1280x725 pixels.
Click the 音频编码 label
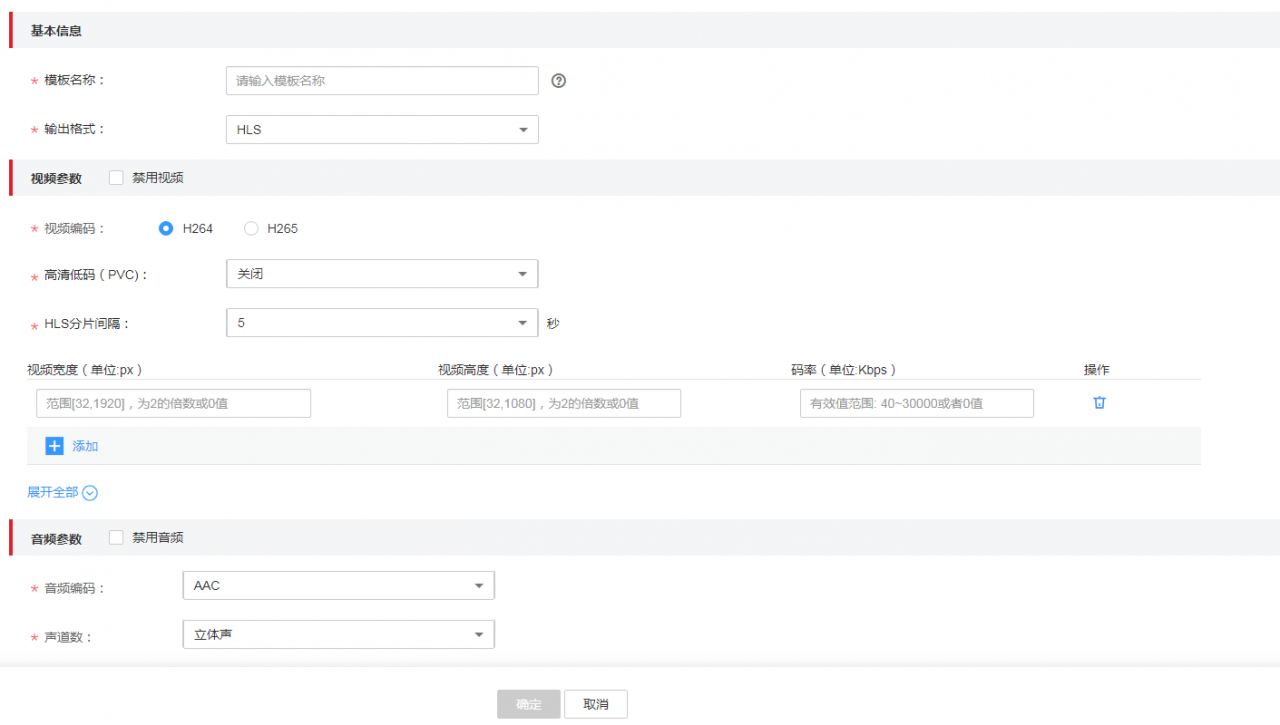tap(75, 588)
